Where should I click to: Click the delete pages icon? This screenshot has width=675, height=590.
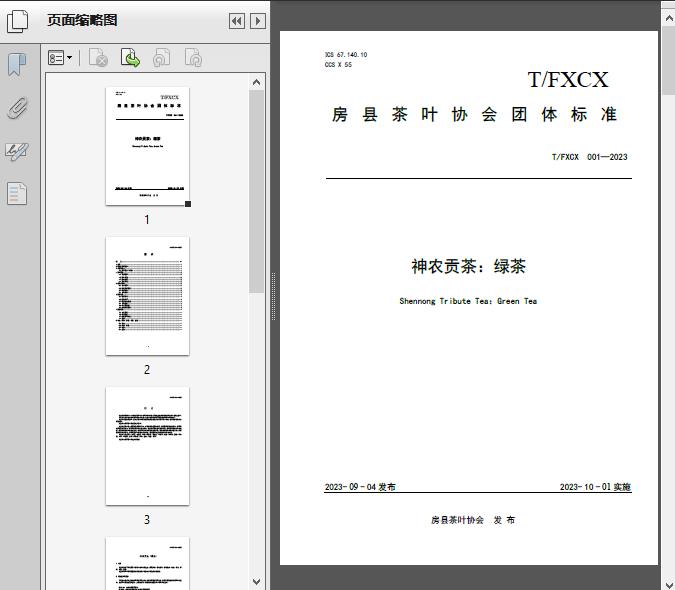coord(98,58)
